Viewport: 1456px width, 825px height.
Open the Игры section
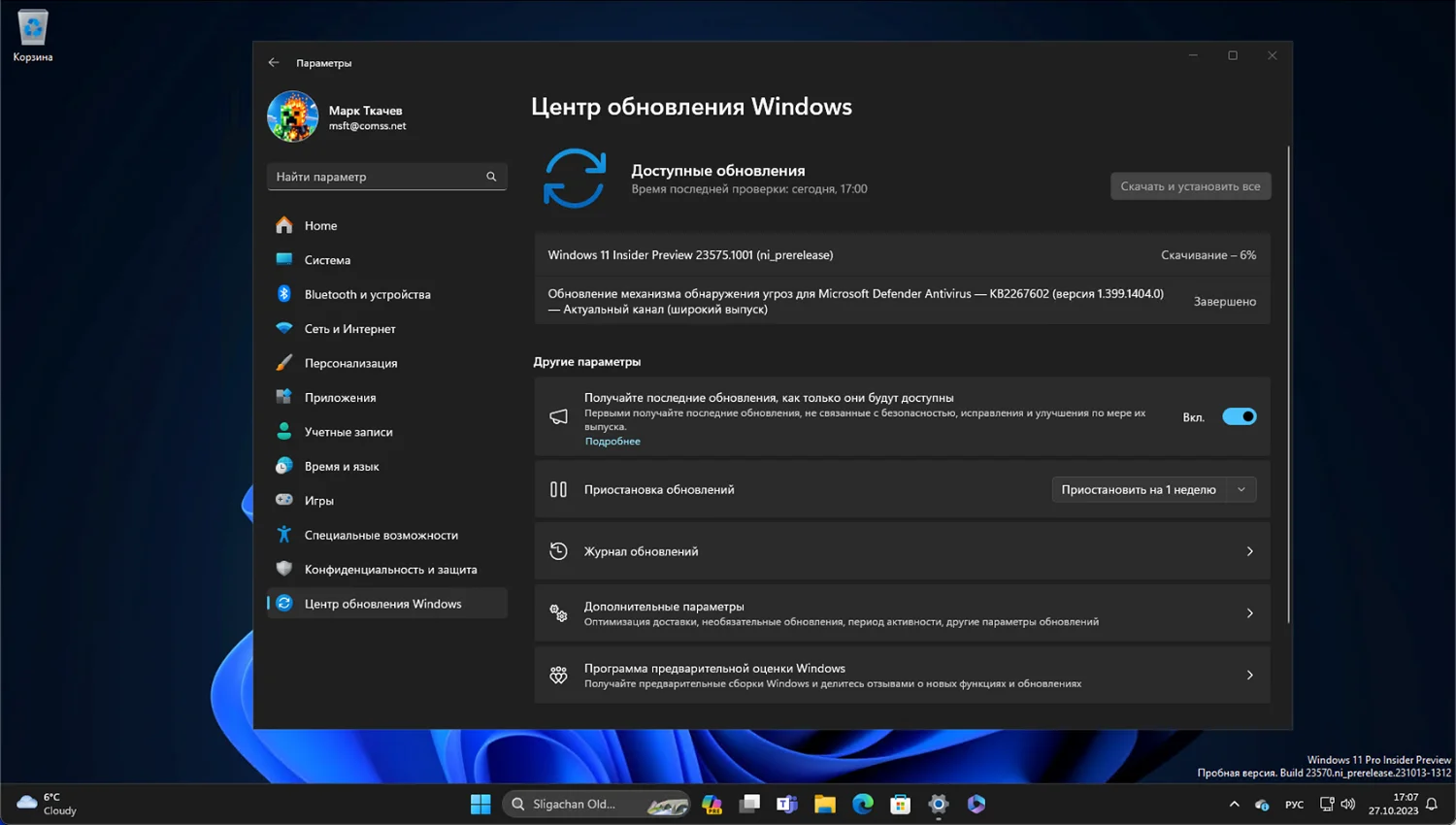[x=386, y=500]
